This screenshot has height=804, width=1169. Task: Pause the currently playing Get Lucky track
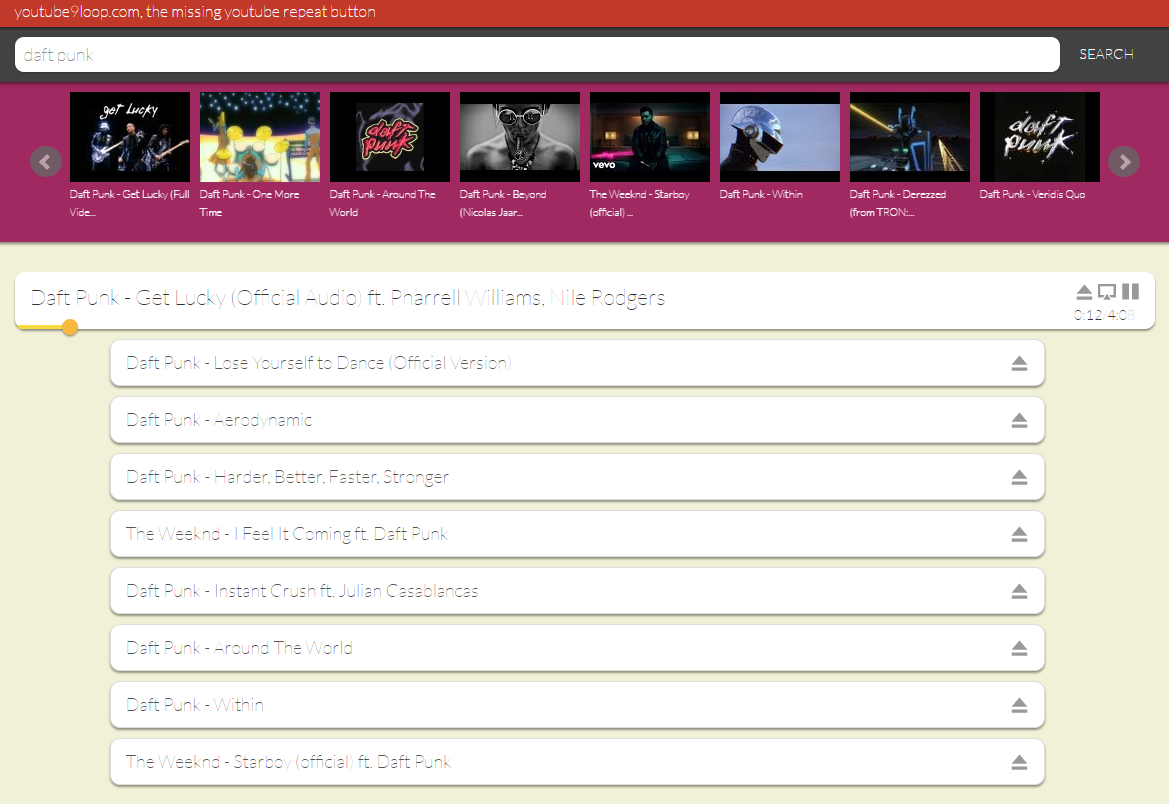pyautogui.click(x=1130, y=291)
